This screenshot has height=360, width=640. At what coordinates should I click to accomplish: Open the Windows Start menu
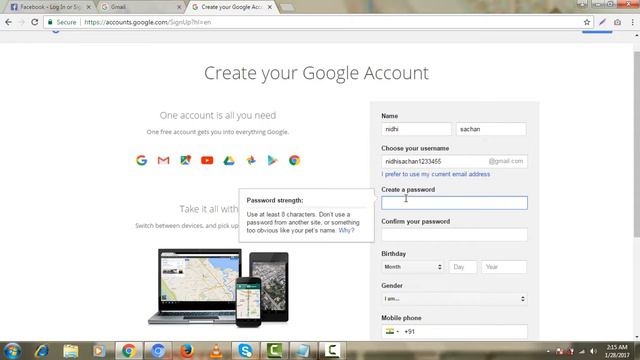[12, 351]
